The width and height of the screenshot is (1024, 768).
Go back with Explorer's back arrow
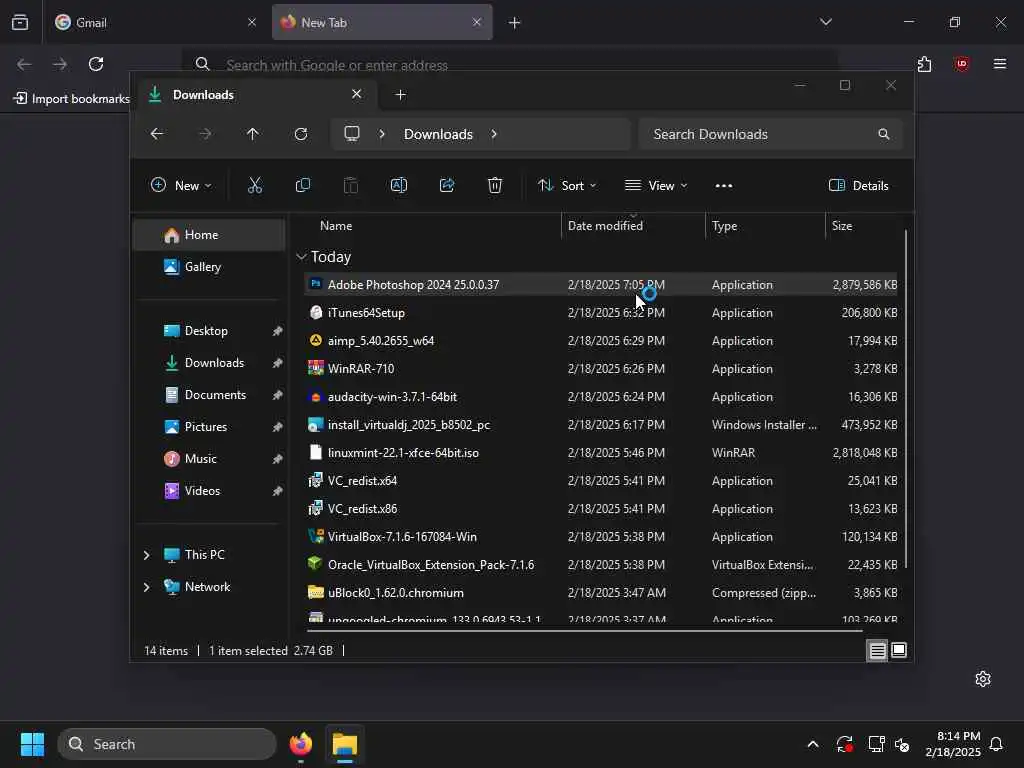(x=157, y=134)
